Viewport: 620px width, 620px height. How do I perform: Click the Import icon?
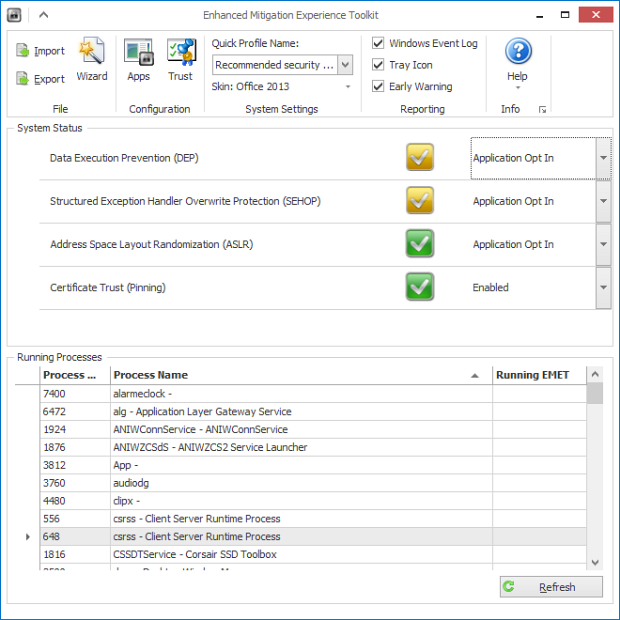coord(23,51)
